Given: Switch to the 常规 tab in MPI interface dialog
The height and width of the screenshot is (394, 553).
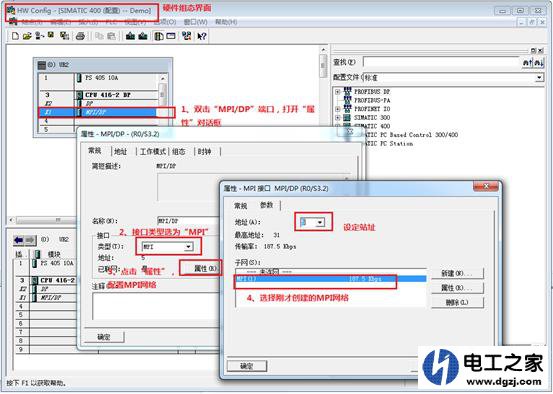Looking at the screenshot, I should (x=241, y=206).
